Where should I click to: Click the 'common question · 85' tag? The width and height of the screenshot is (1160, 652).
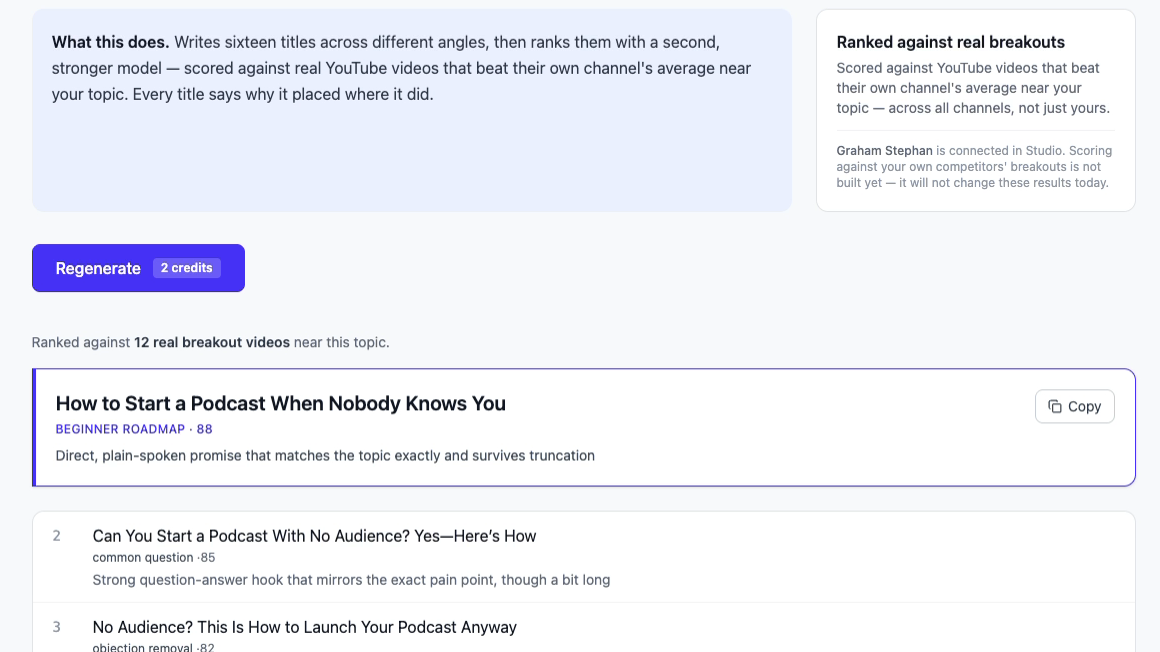(x=154, y=557)
